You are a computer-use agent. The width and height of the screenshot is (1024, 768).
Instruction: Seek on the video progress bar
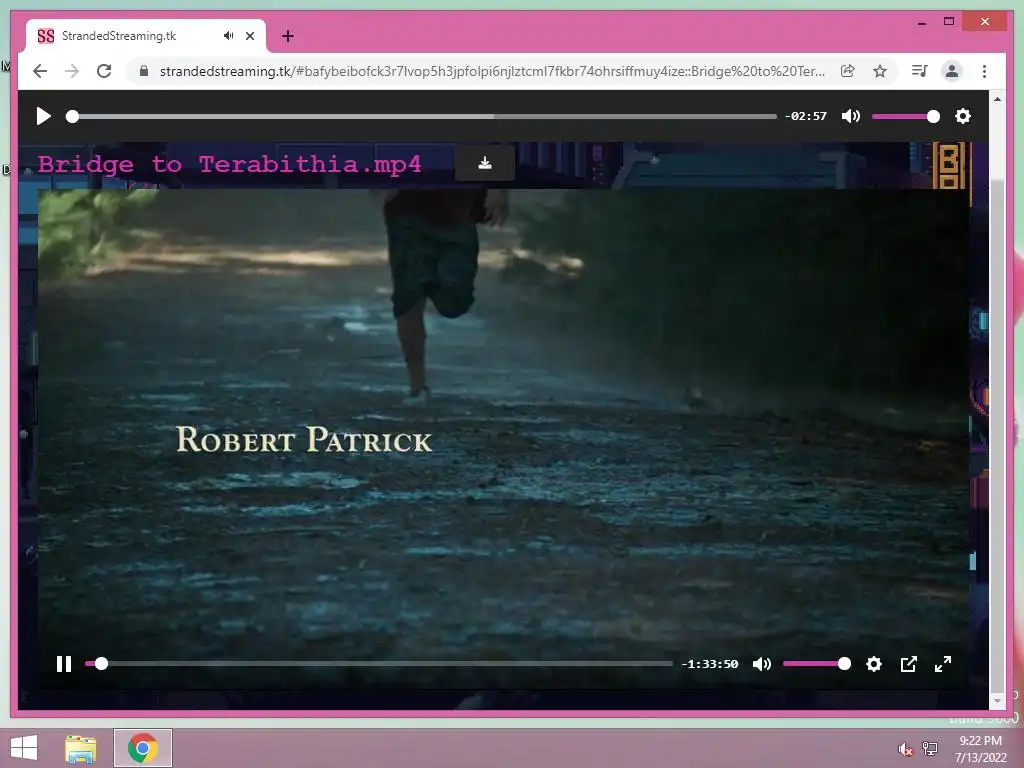click(x=379, y=664)
